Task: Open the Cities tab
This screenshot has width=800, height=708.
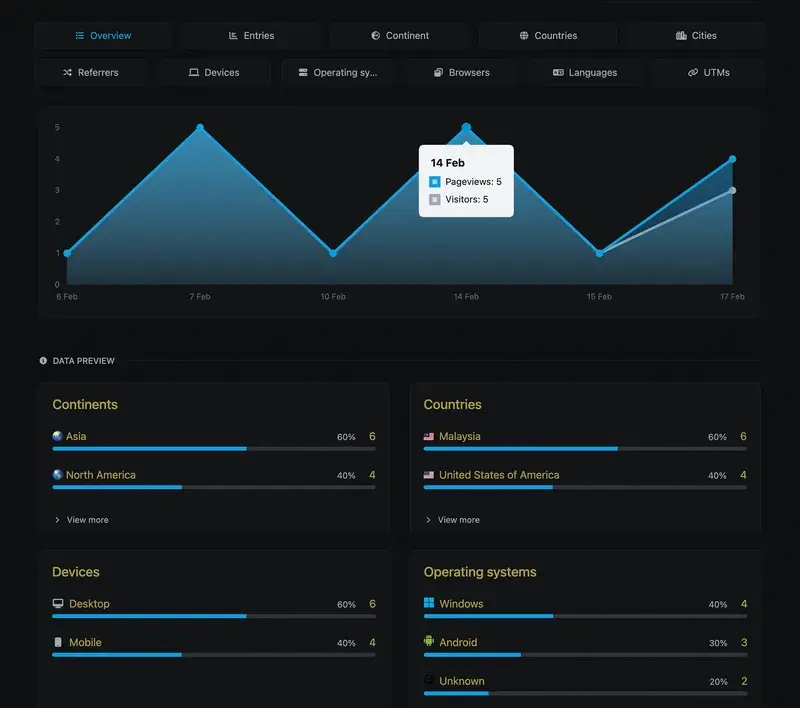Action: (696, 36)
